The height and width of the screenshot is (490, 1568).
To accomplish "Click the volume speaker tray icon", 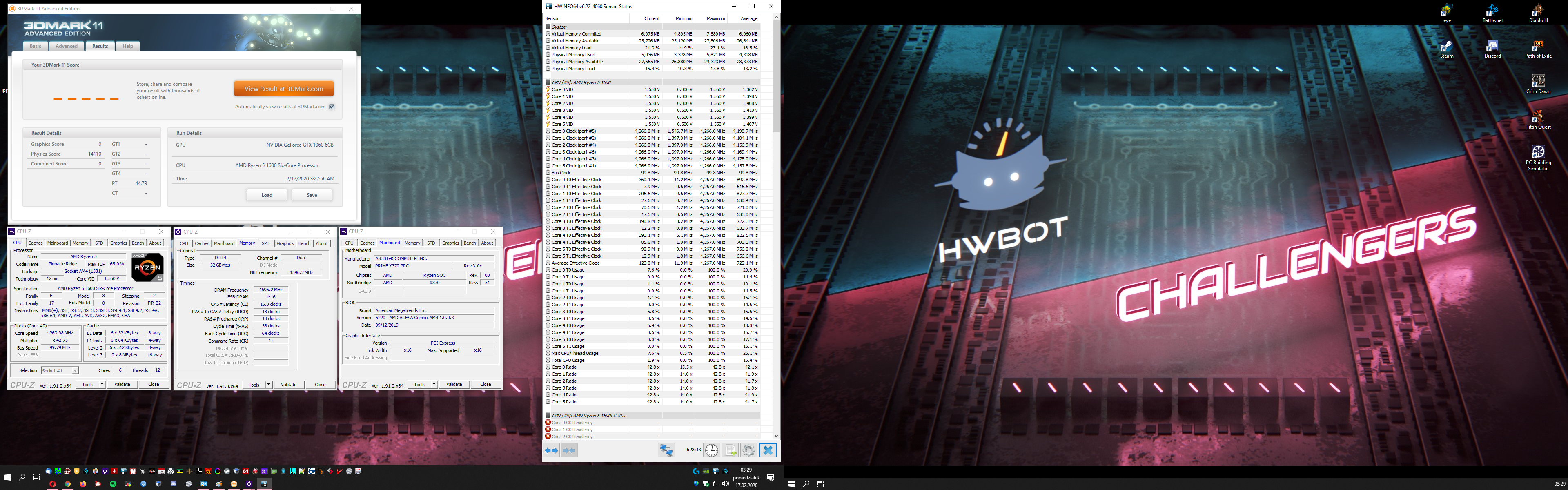I will [x=726, y=484].
